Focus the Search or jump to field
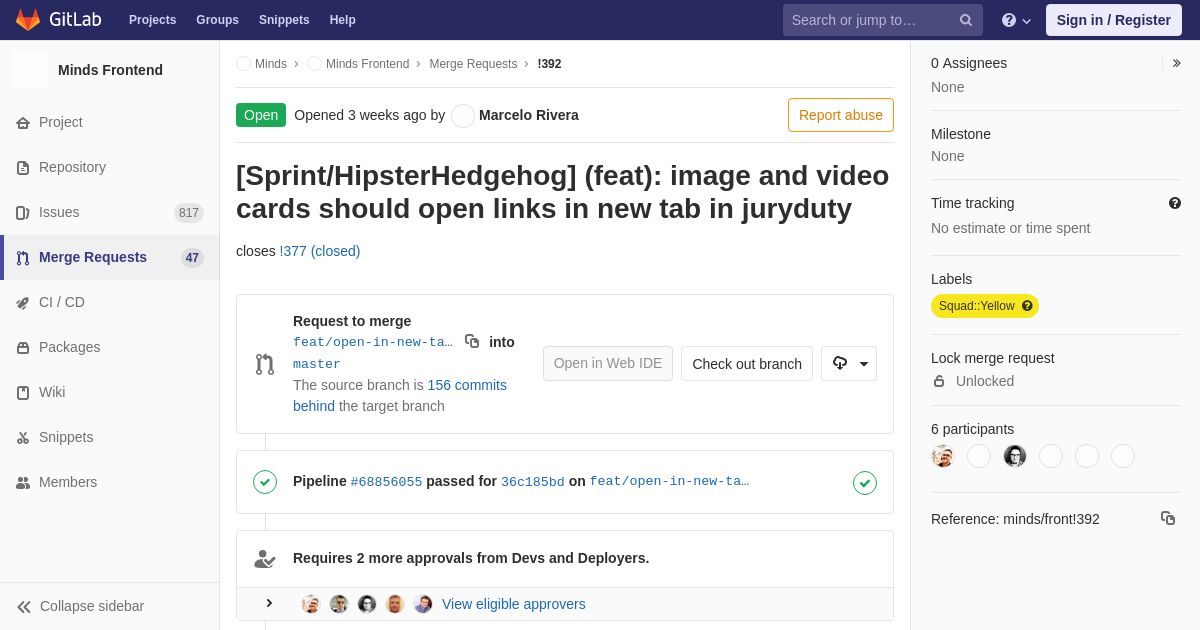Viewport: 1200px width, 630px height. point(883,20)
